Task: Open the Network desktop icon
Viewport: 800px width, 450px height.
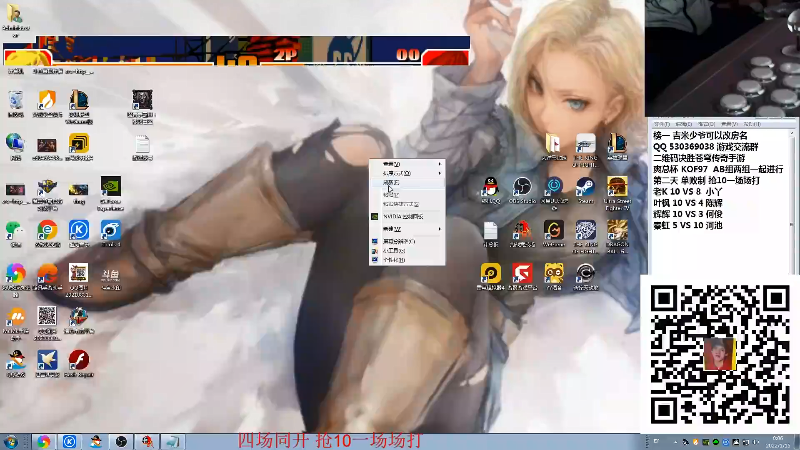Action: (x=15, y=147)
